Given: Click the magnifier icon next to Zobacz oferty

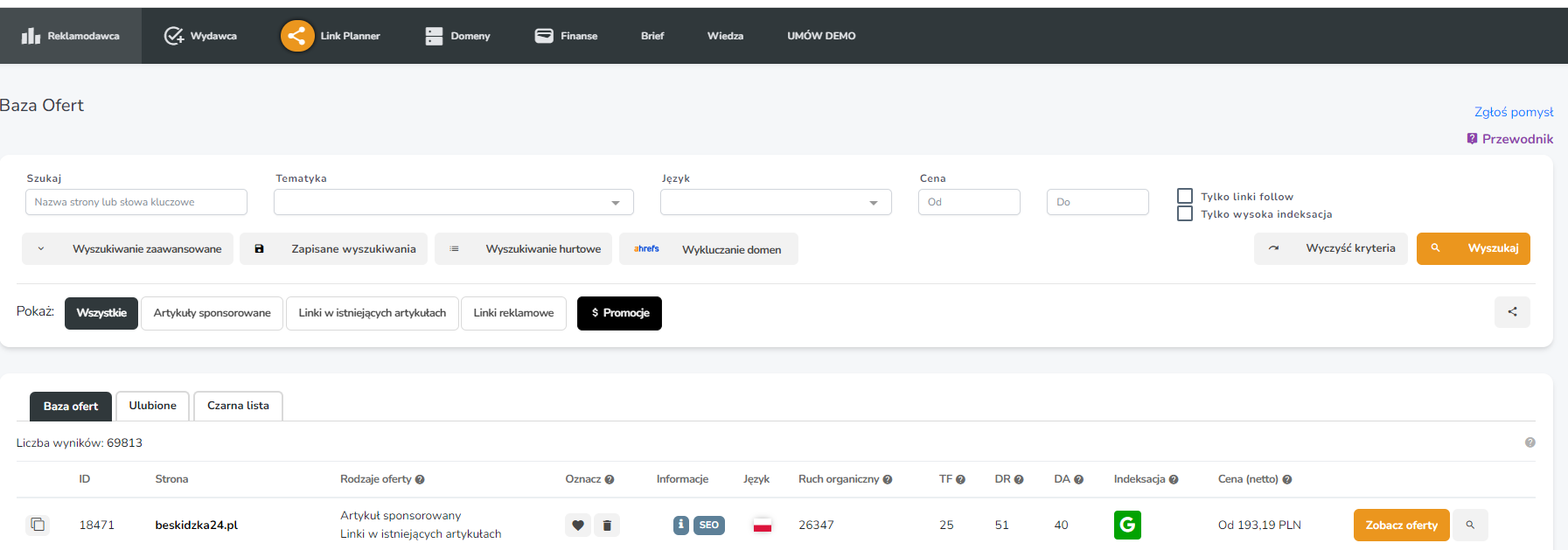Looking at the screenshot, I should click(x=1470, y=526).
